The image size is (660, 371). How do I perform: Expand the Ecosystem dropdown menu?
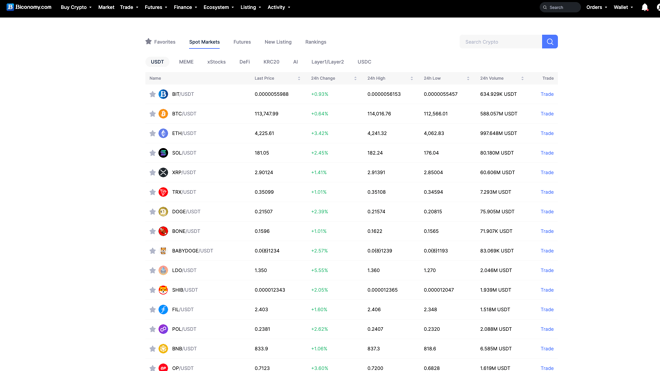(x=218, y=7)
